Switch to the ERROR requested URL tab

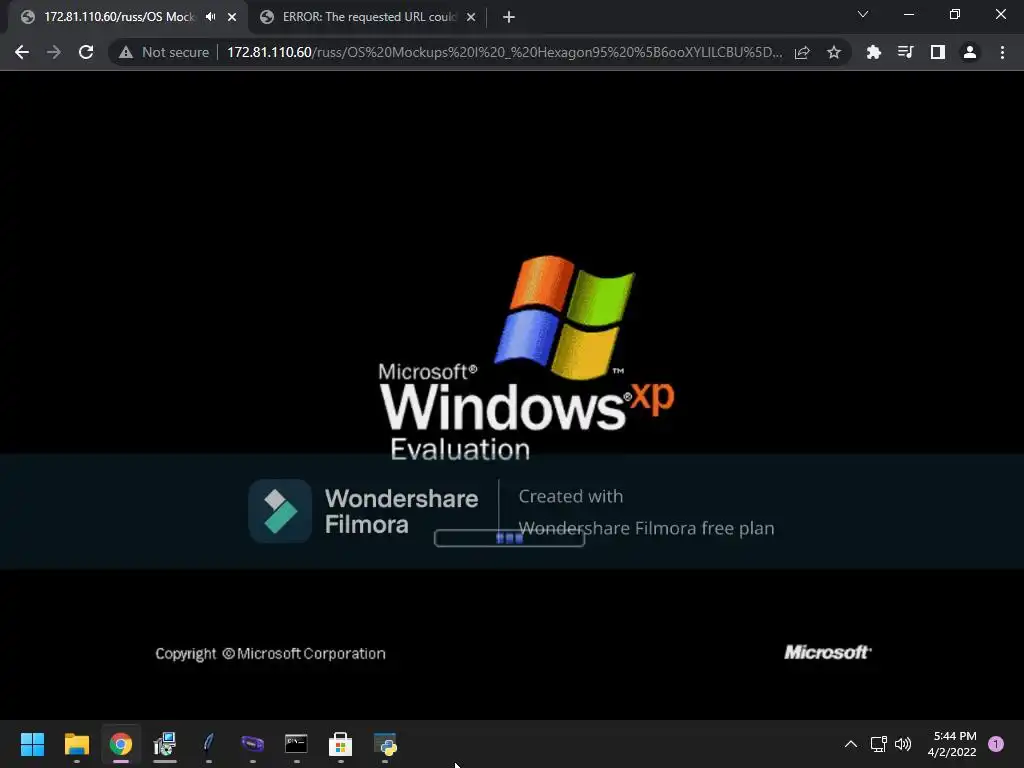[369, 17]
